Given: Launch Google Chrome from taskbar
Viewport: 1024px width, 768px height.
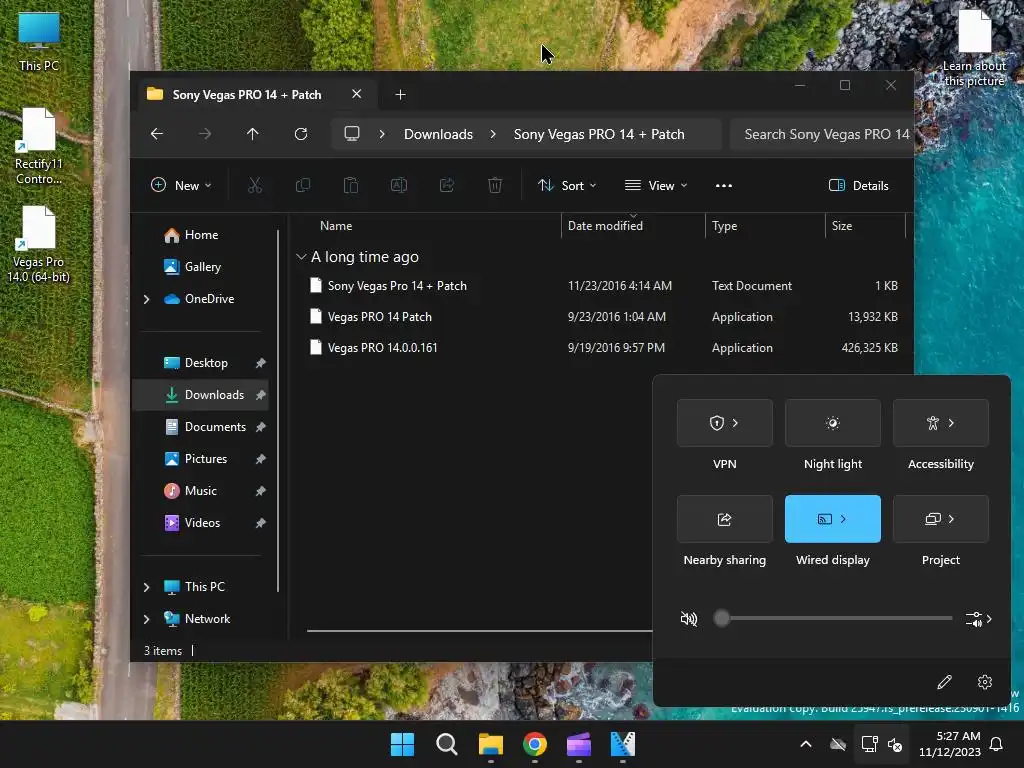Looking at the screenshot, I should 535,744.
